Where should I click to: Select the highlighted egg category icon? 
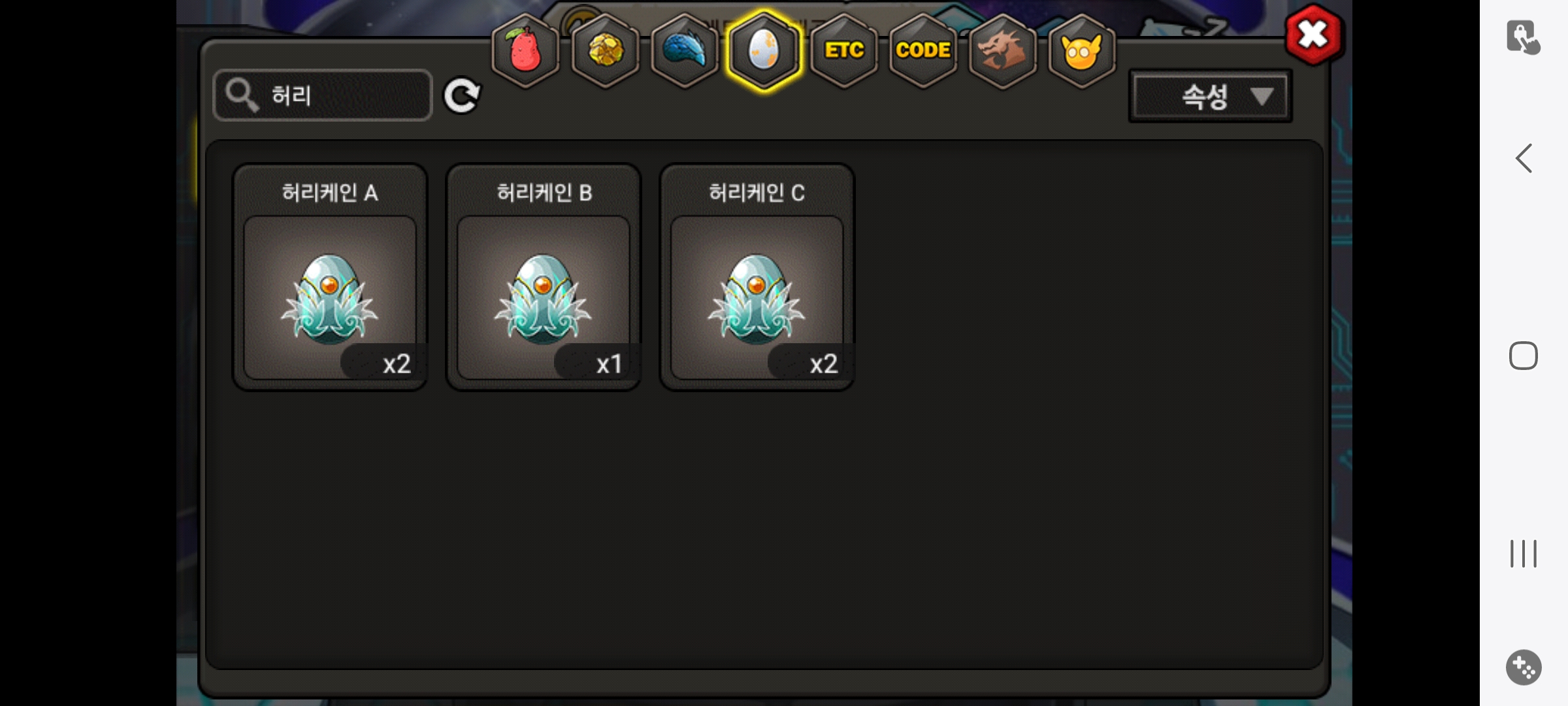tap(764, 50)
